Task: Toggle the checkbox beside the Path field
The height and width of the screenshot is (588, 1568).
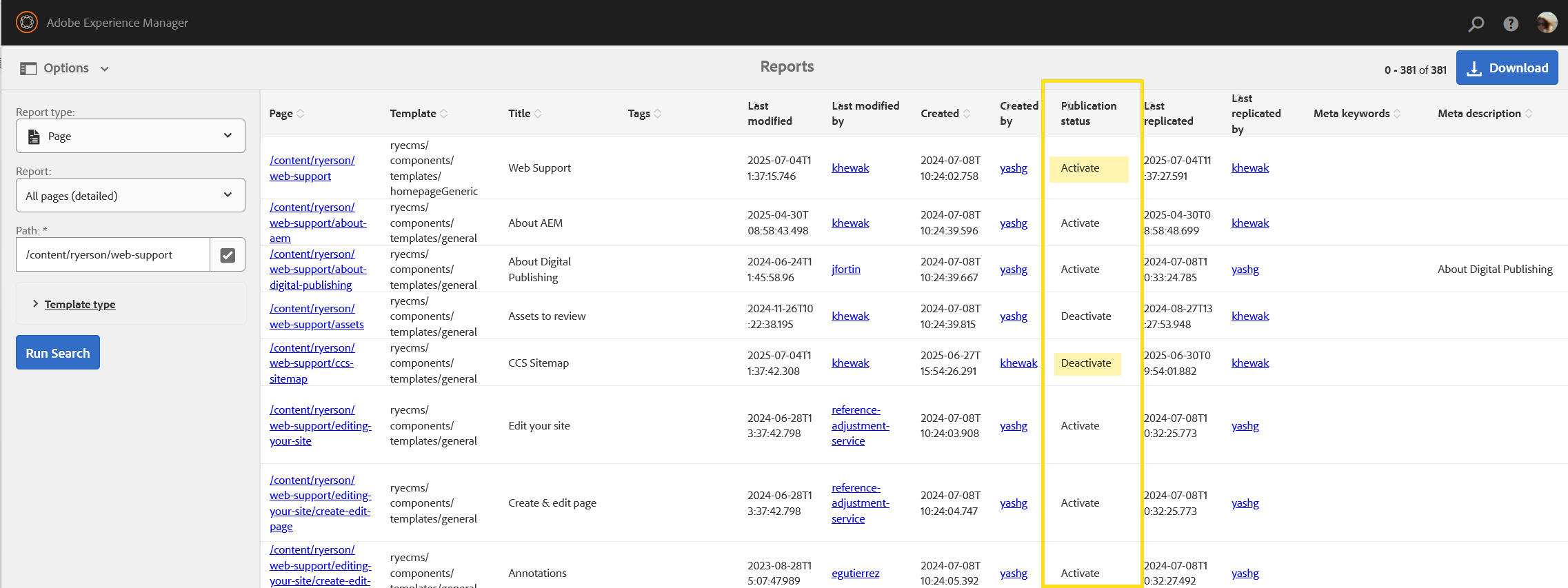Action: coord(228,255)
